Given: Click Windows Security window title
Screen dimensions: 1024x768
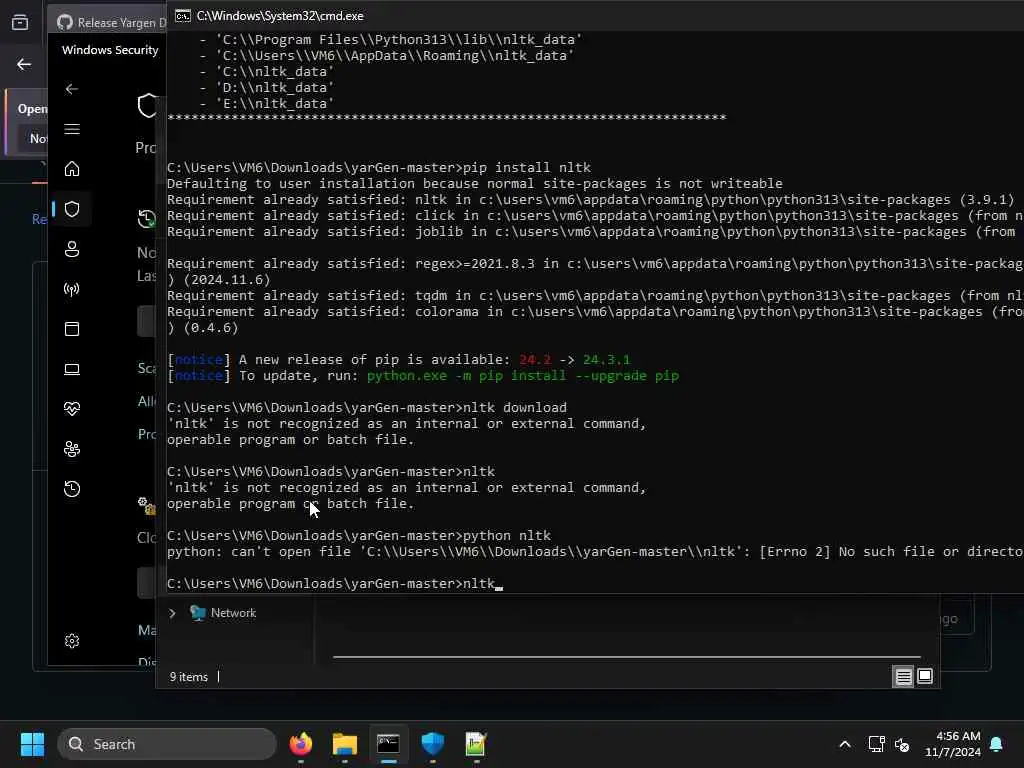Looking at the screenshot, I should [x=110, y=50].
